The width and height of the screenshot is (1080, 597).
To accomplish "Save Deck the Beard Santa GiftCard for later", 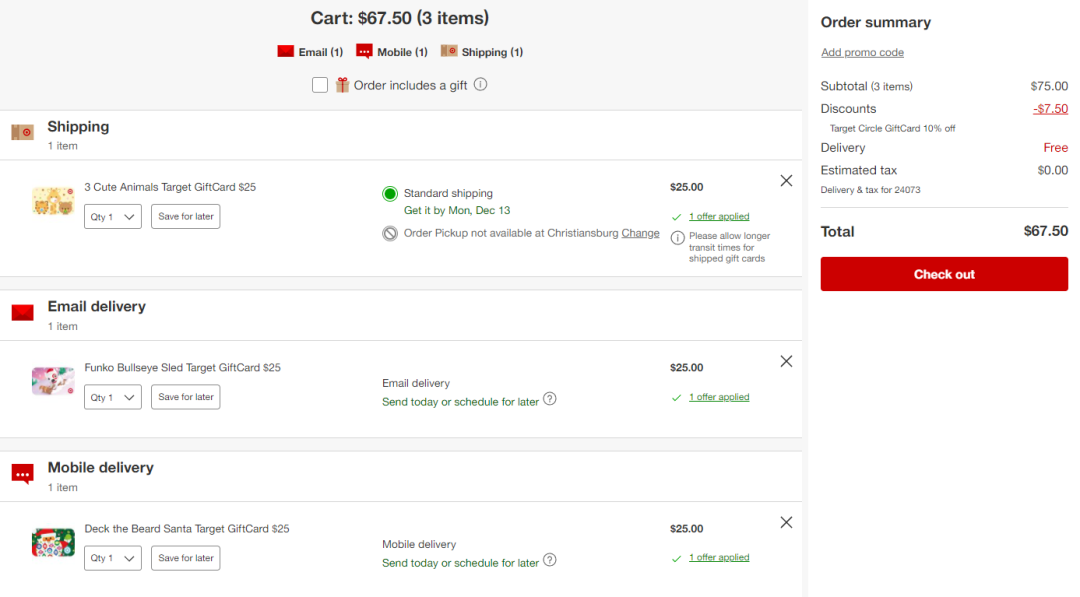I will (x=186, y=558).
